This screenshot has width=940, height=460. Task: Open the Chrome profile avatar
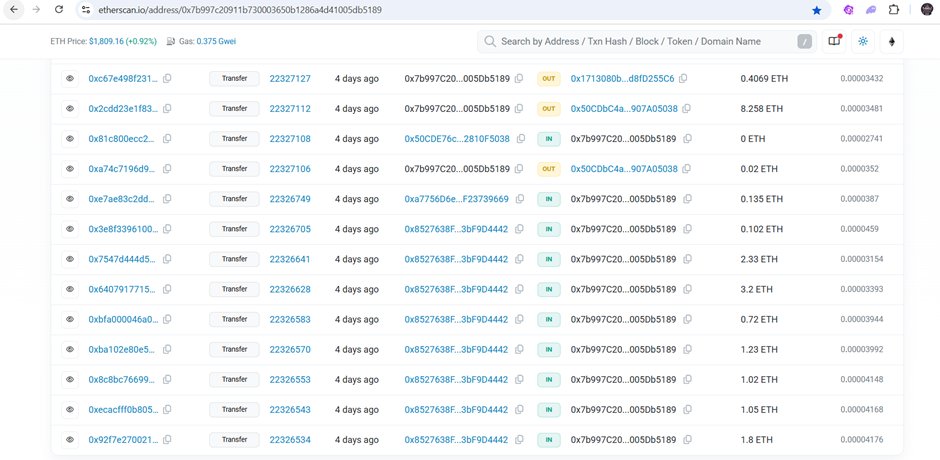[927, 10]
